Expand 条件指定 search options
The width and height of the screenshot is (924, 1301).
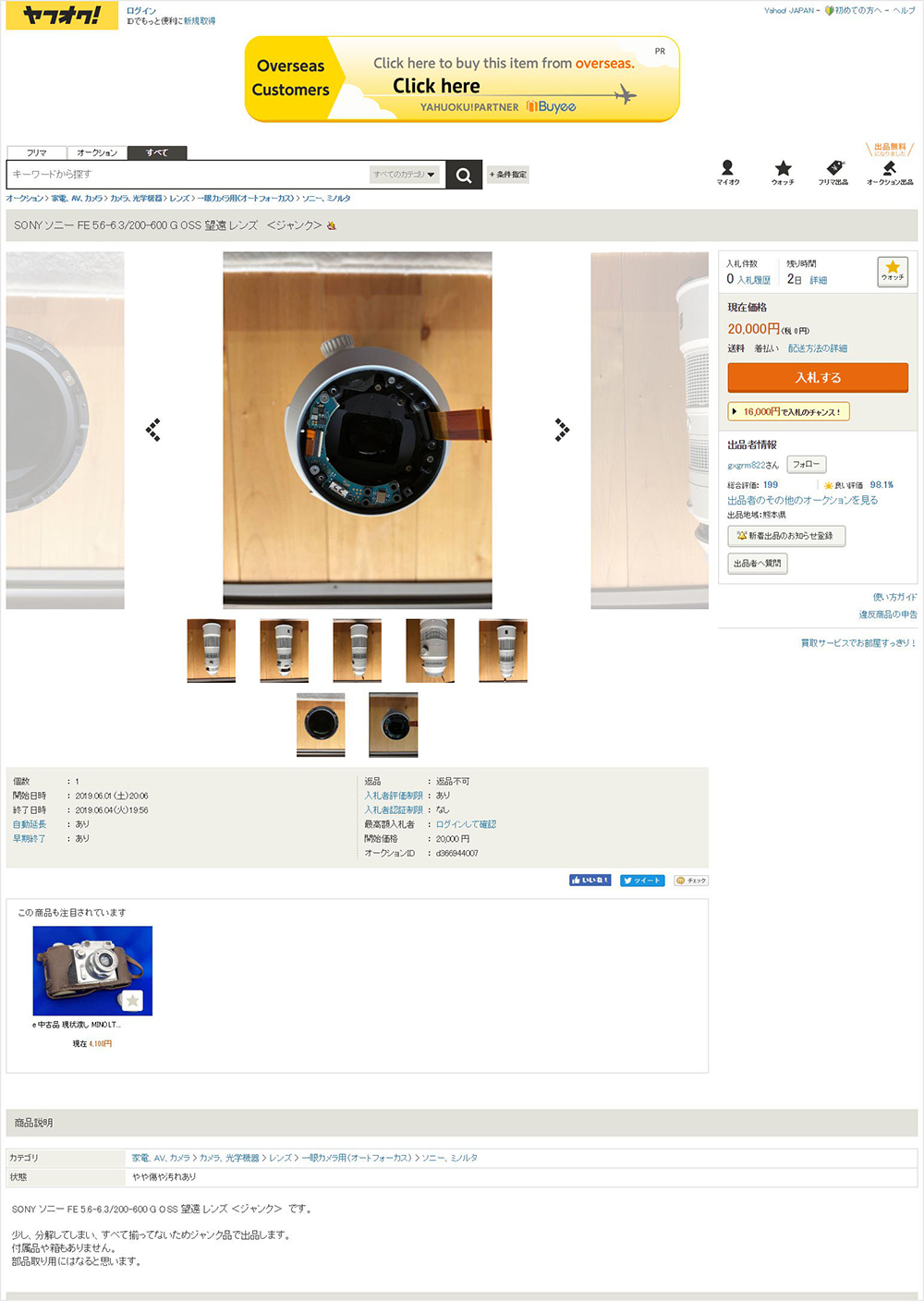[x=508, y=175]
